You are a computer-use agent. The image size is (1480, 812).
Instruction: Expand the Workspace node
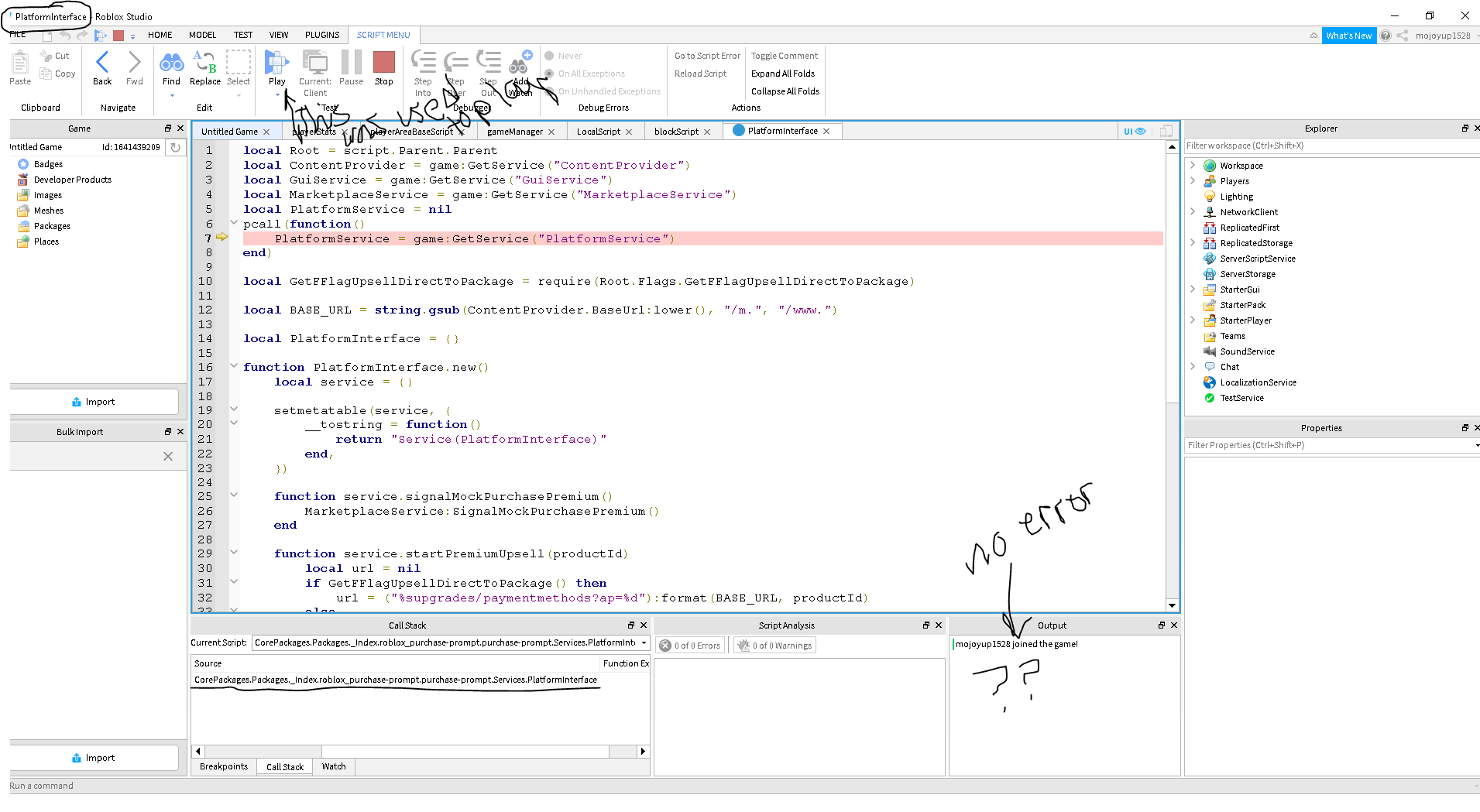[1193, 166]
